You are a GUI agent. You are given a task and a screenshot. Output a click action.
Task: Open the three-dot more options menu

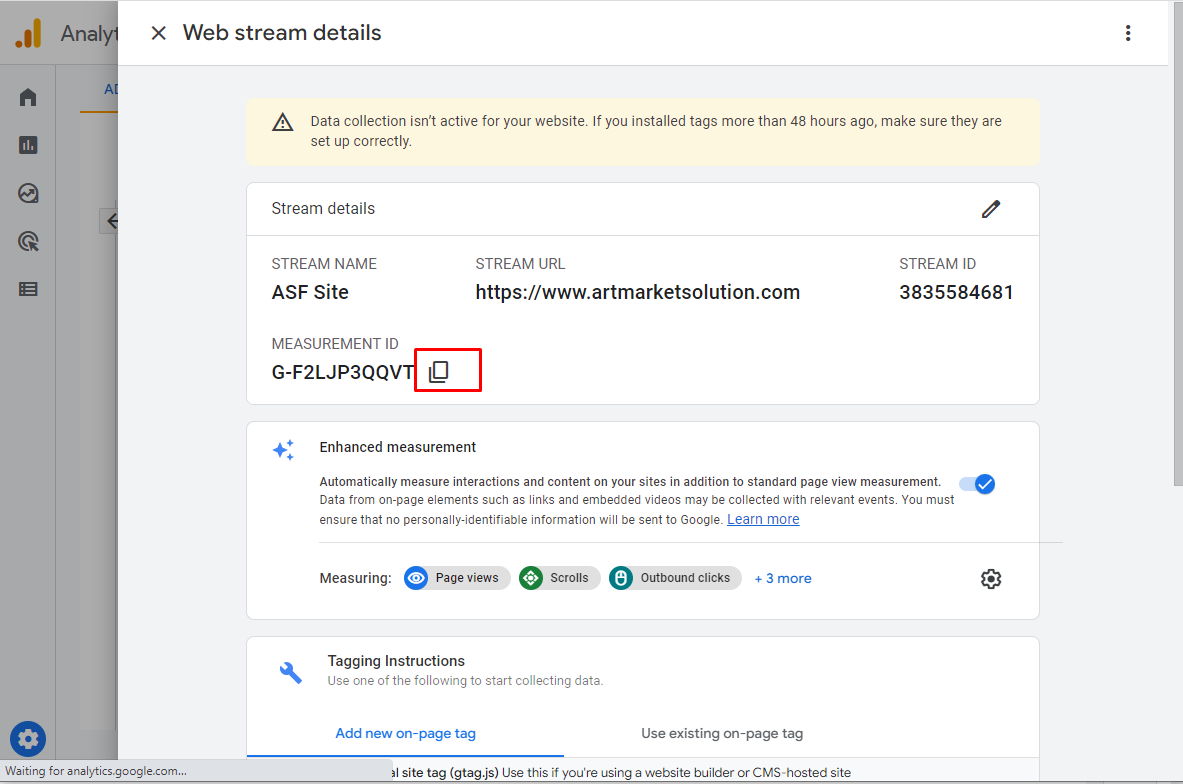1128,33
